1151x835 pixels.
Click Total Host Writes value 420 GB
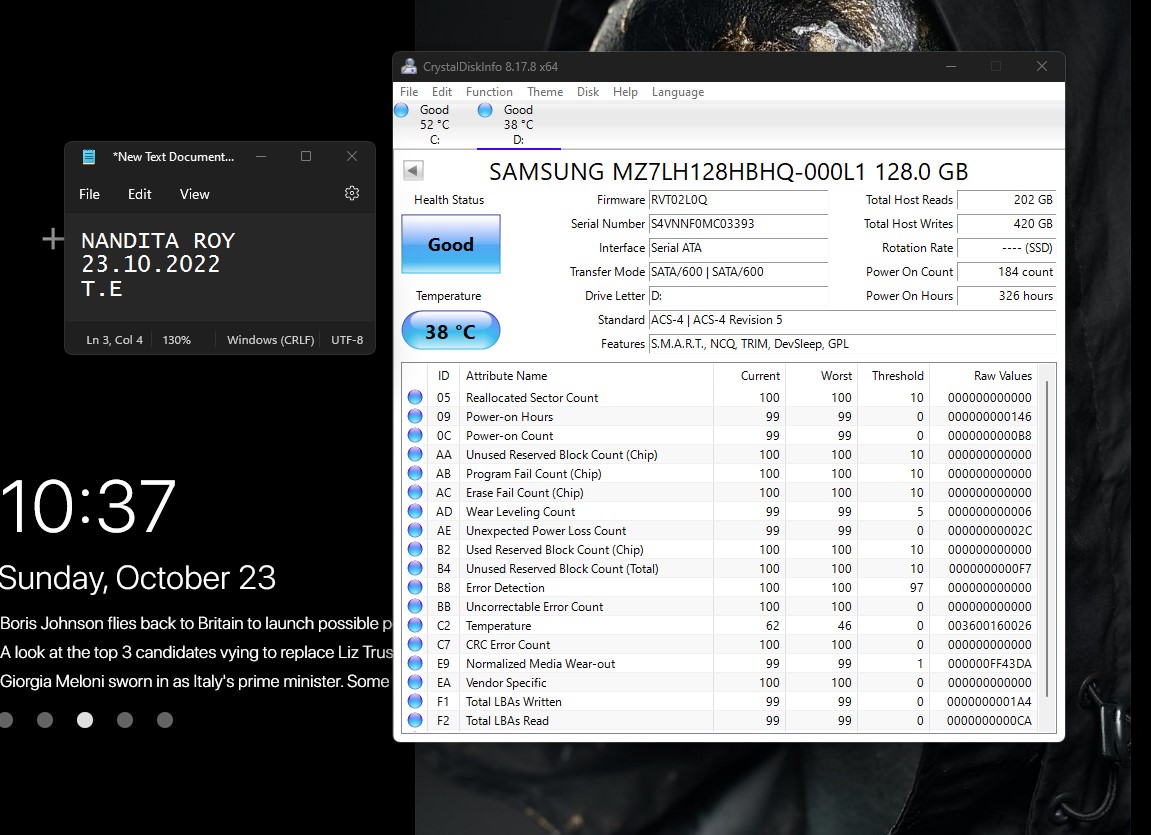(1006, 224)
